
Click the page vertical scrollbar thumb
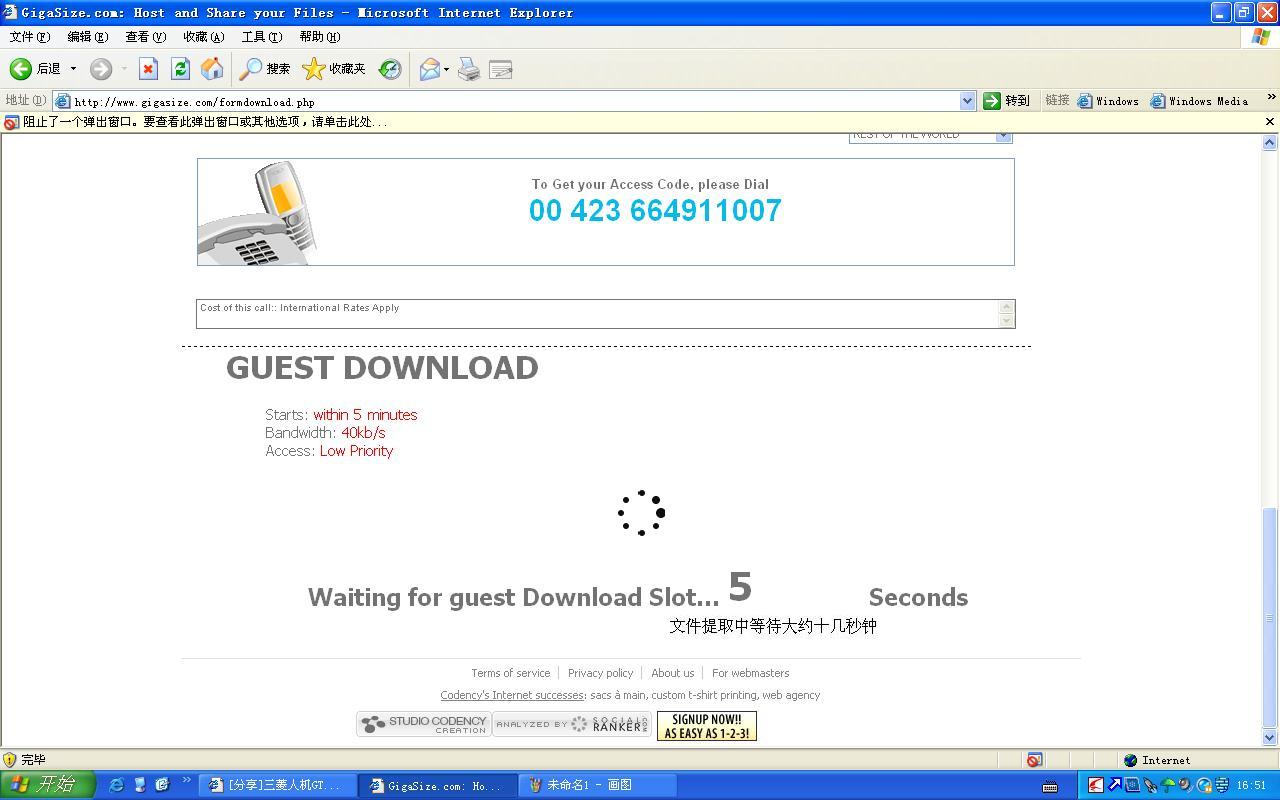pos(1270,617)
